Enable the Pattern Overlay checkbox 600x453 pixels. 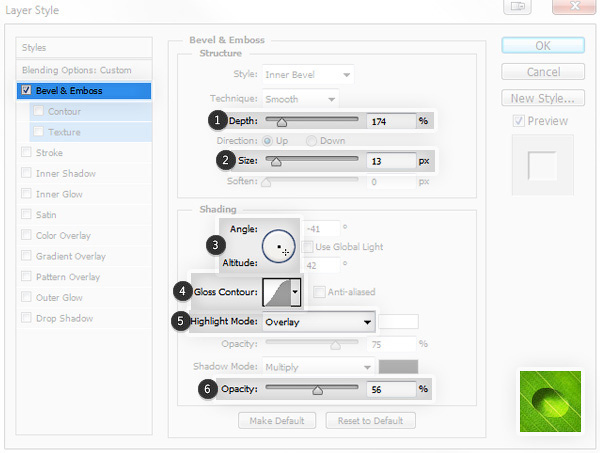pos(26,276)
